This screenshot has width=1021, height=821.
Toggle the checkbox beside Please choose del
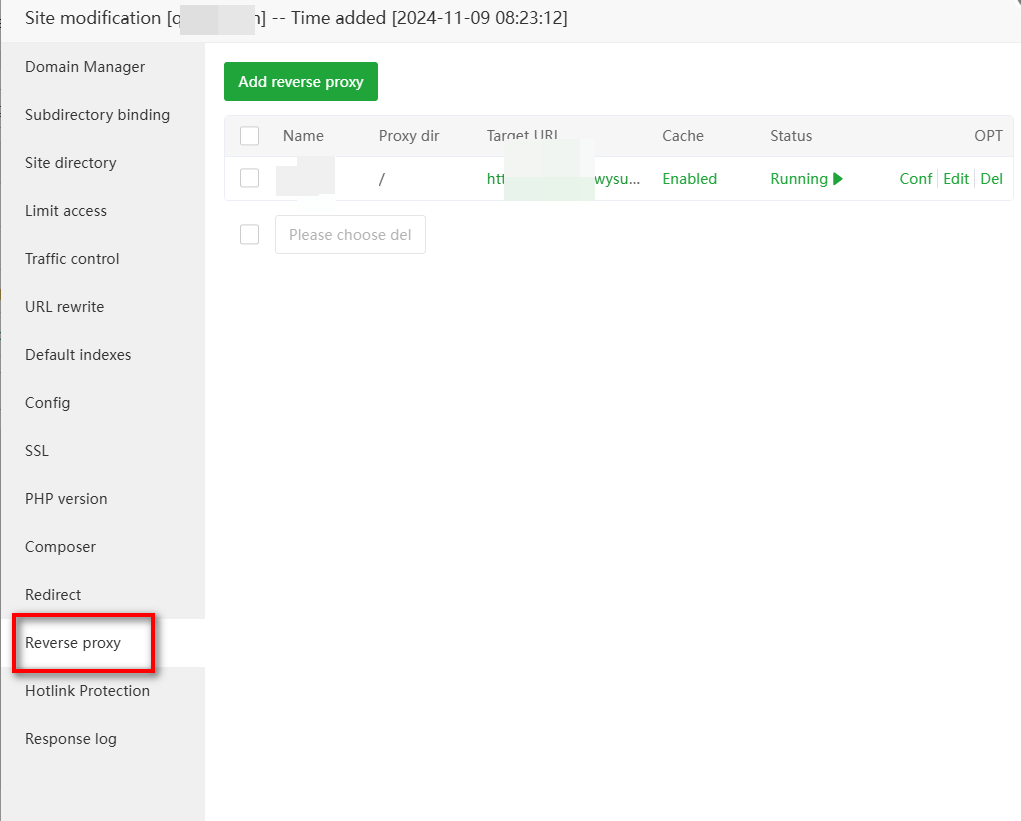click(250, 235)
